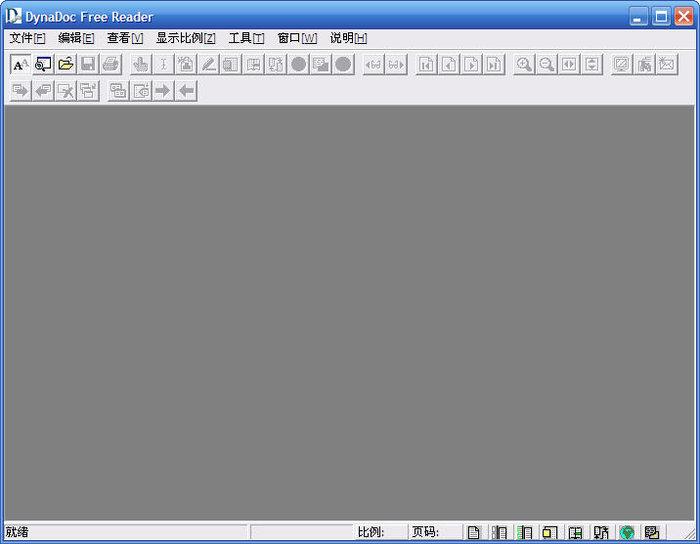Open the 编辑[E] menu
Screen dimensions: 700x544
pyautogui.click(x=76, y=38)
